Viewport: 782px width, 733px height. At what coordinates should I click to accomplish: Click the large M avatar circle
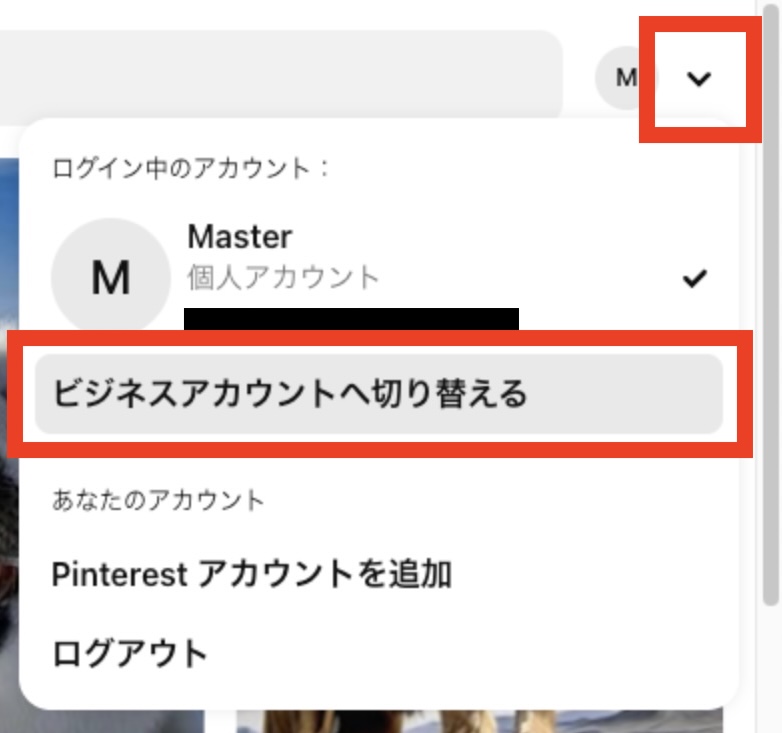(x=111, y=277)
